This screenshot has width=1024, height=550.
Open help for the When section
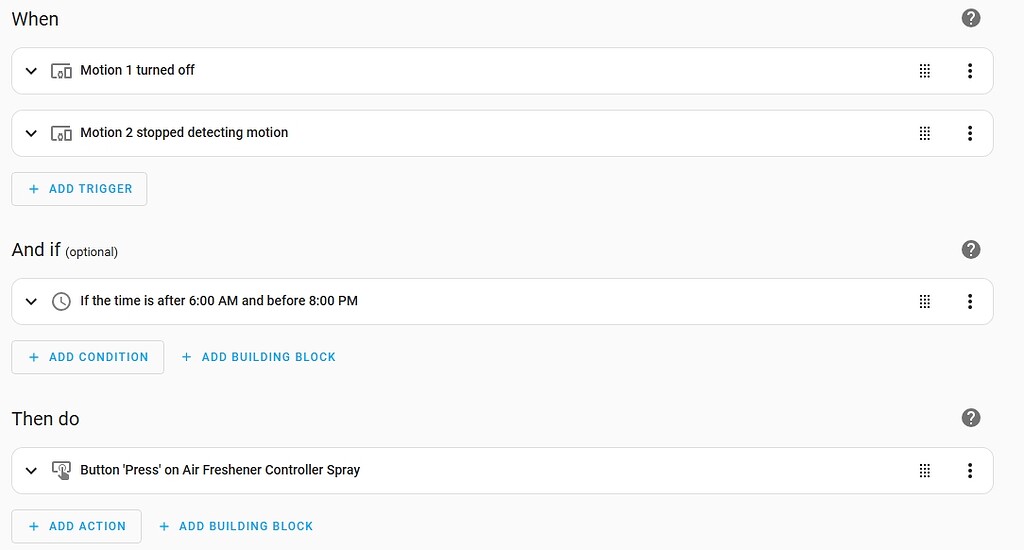click(x=970, y=18)
